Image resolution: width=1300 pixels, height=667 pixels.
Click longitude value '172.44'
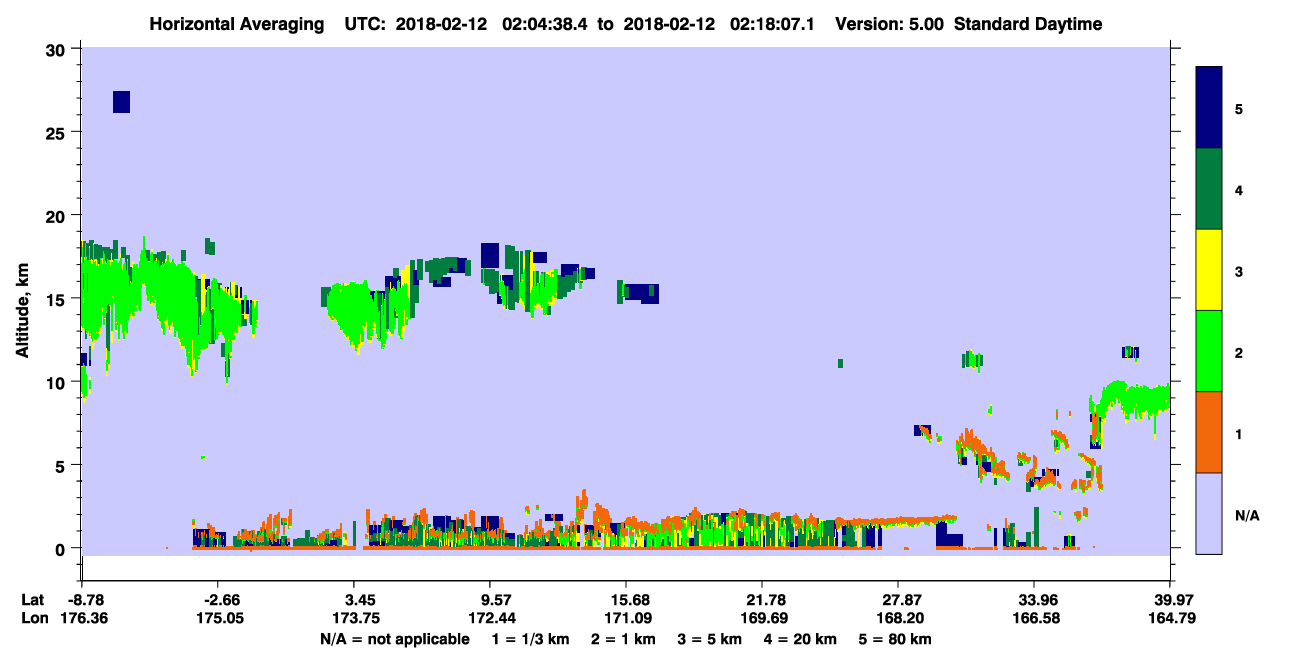(490, 619)
